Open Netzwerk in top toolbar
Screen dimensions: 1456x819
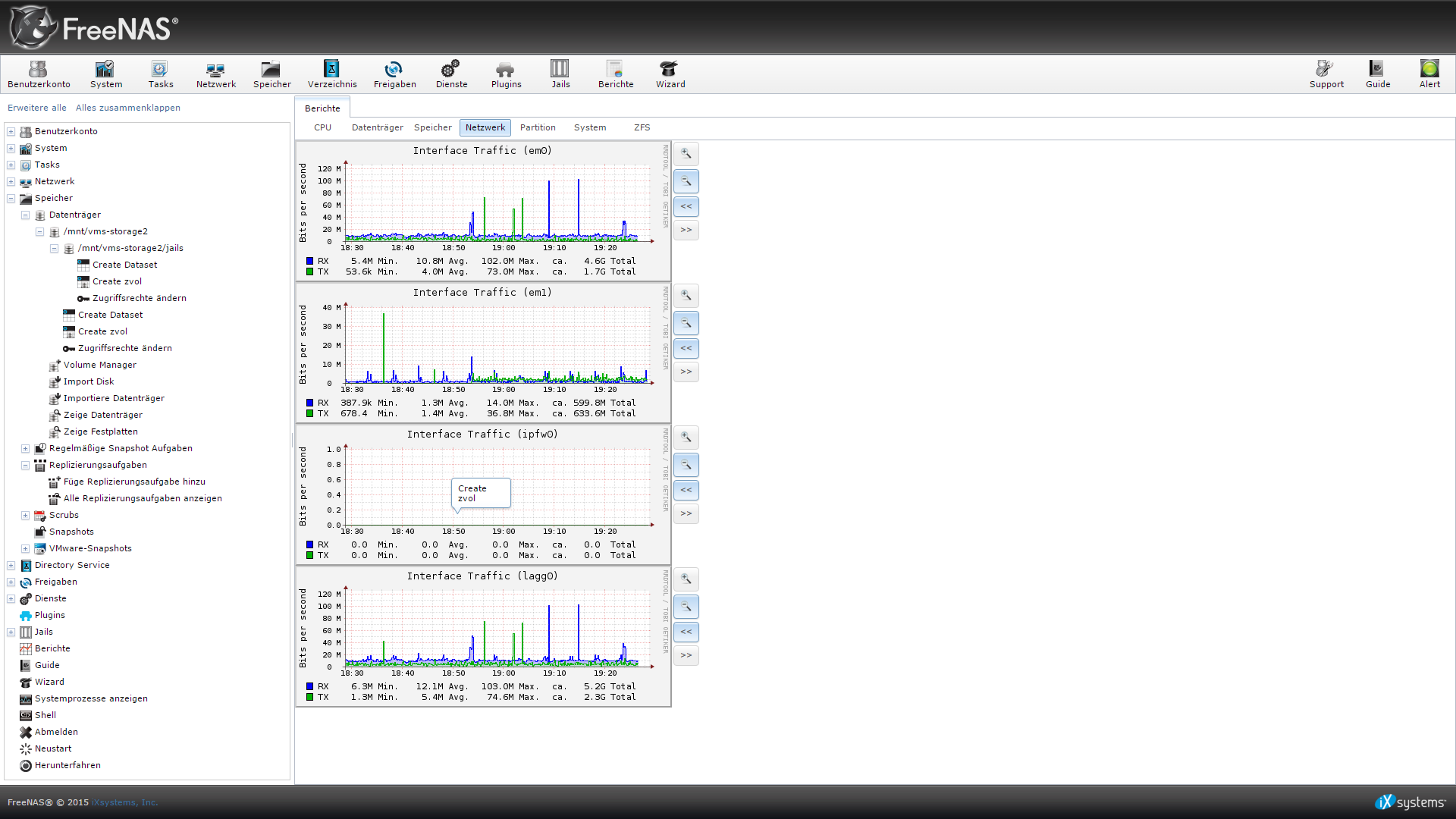(x=215, y=74)
